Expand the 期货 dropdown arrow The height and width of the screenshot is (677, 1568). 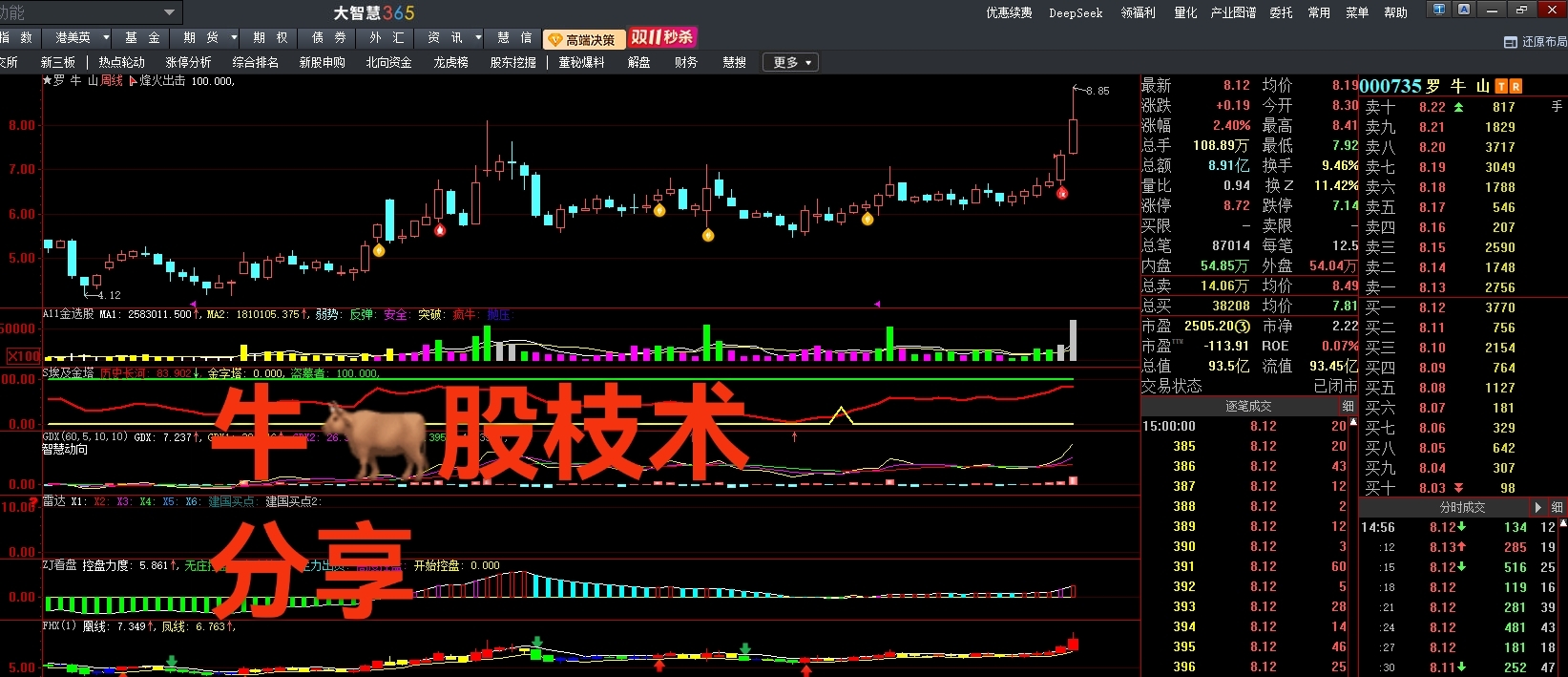point(234,38)
